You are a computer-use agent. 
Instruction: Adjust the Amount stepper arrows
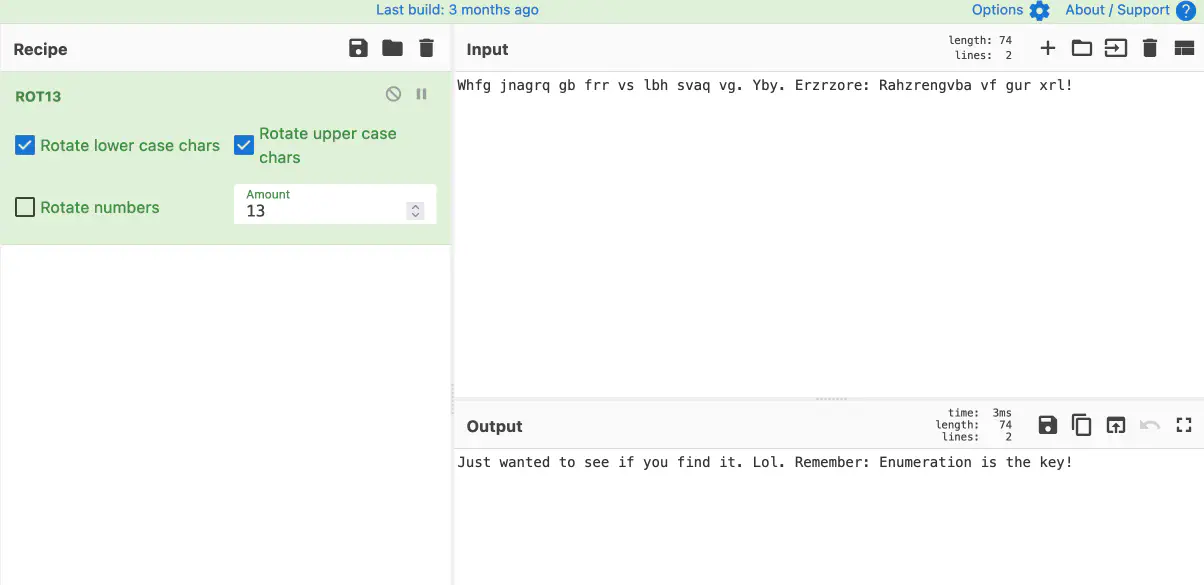pyautogui.click(x=416, y=211)
